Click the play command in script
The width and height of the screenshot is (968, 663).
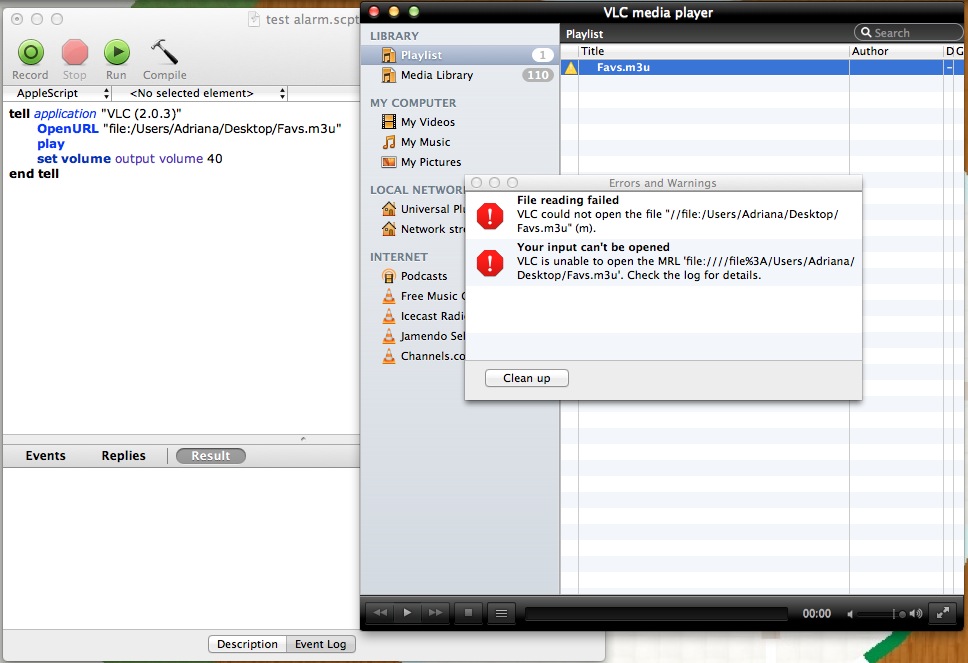coord(51,144)
